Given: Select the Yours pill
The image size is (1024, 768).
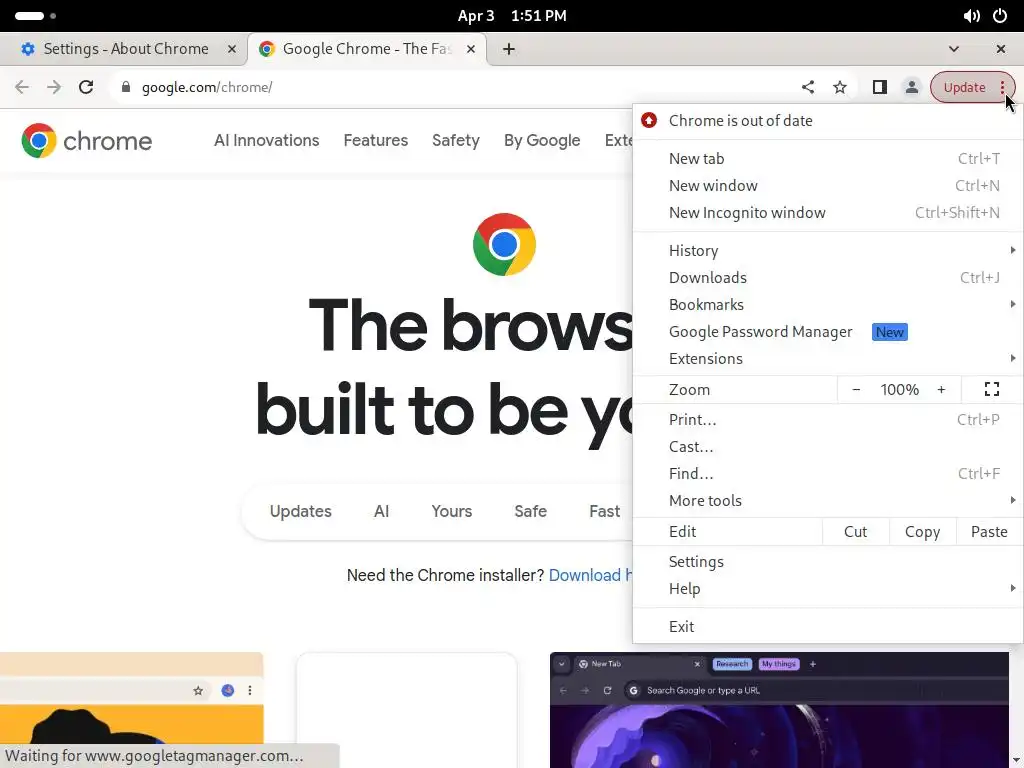Looking at the screenshot, I should pyautogui.click(x=451, y=511).
